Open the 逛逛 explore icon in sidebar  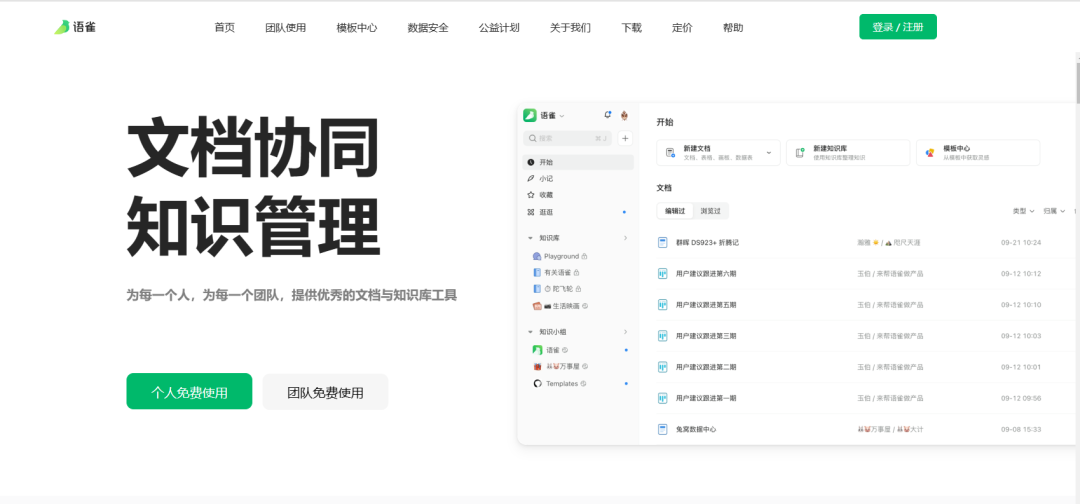pos(531,212)
